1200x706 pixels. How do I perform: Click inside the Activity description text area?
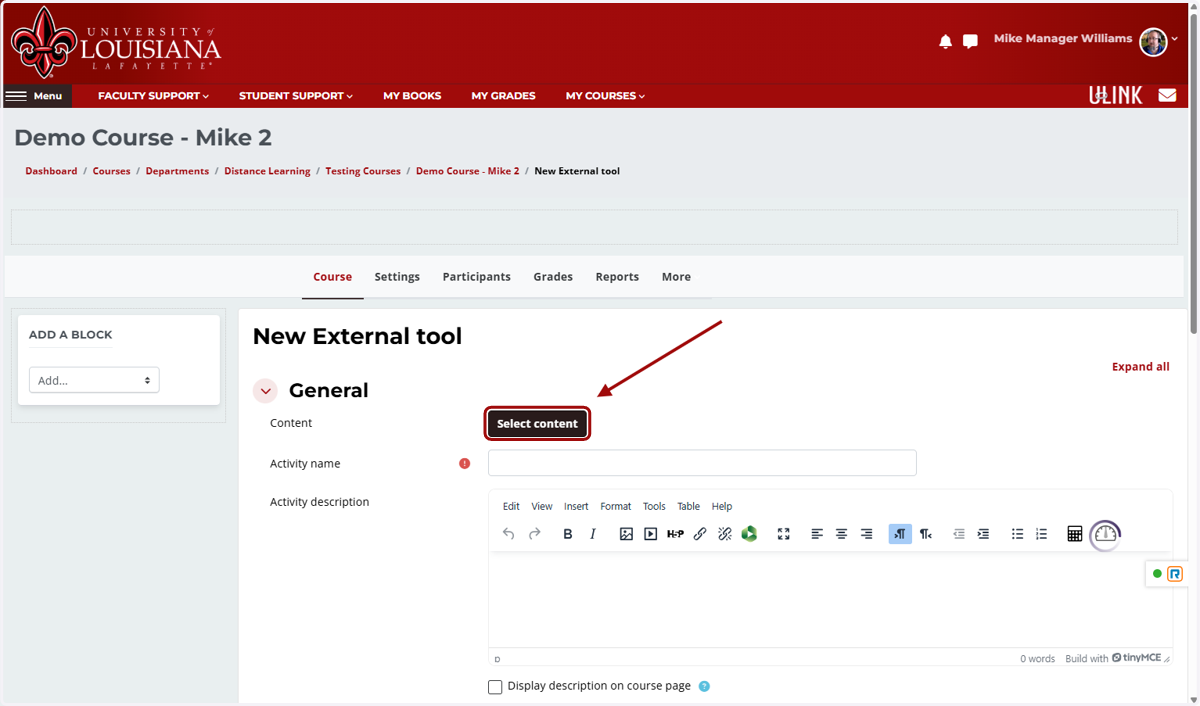point(830,600)
